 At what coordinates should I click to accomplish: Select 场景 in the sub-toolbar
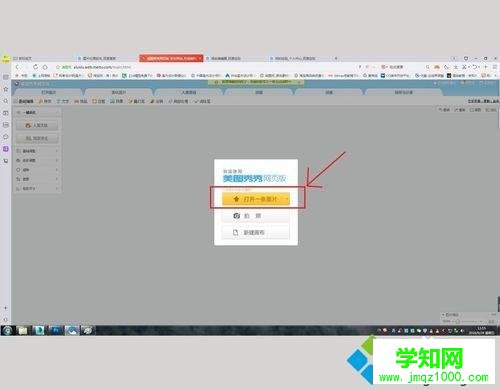(117, 101)
